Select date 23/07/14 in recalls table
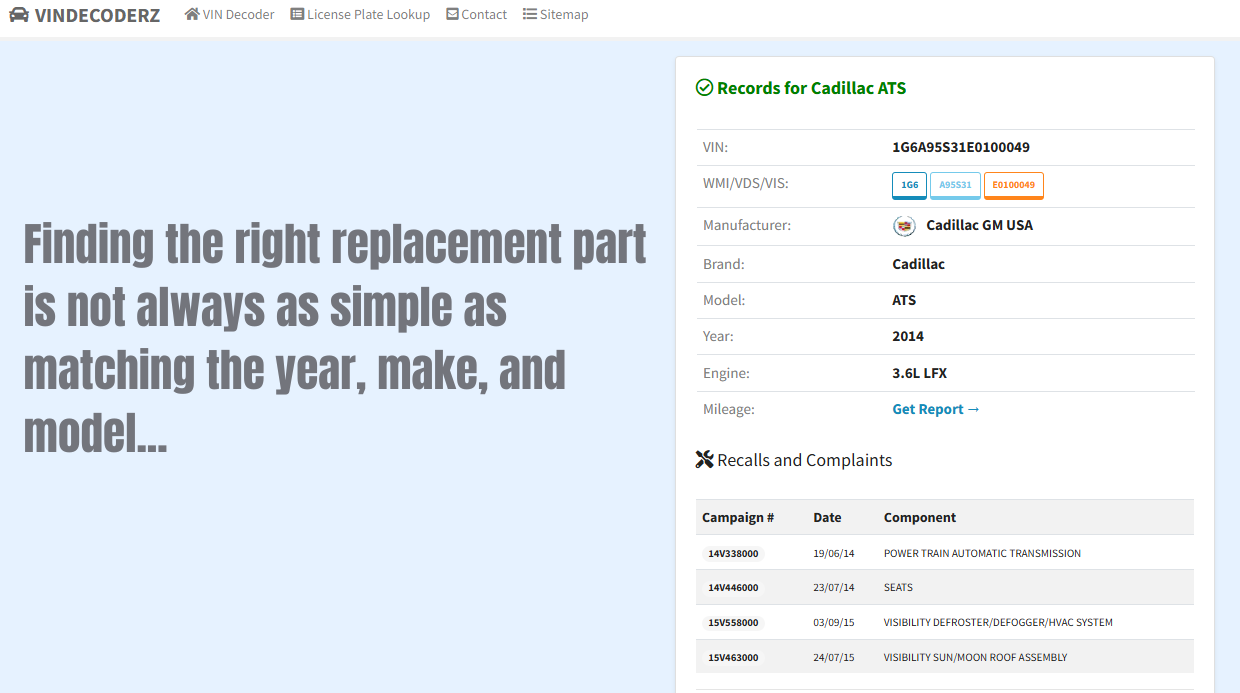The width and height of the screenshot is (1240, 693). point(834,588)
